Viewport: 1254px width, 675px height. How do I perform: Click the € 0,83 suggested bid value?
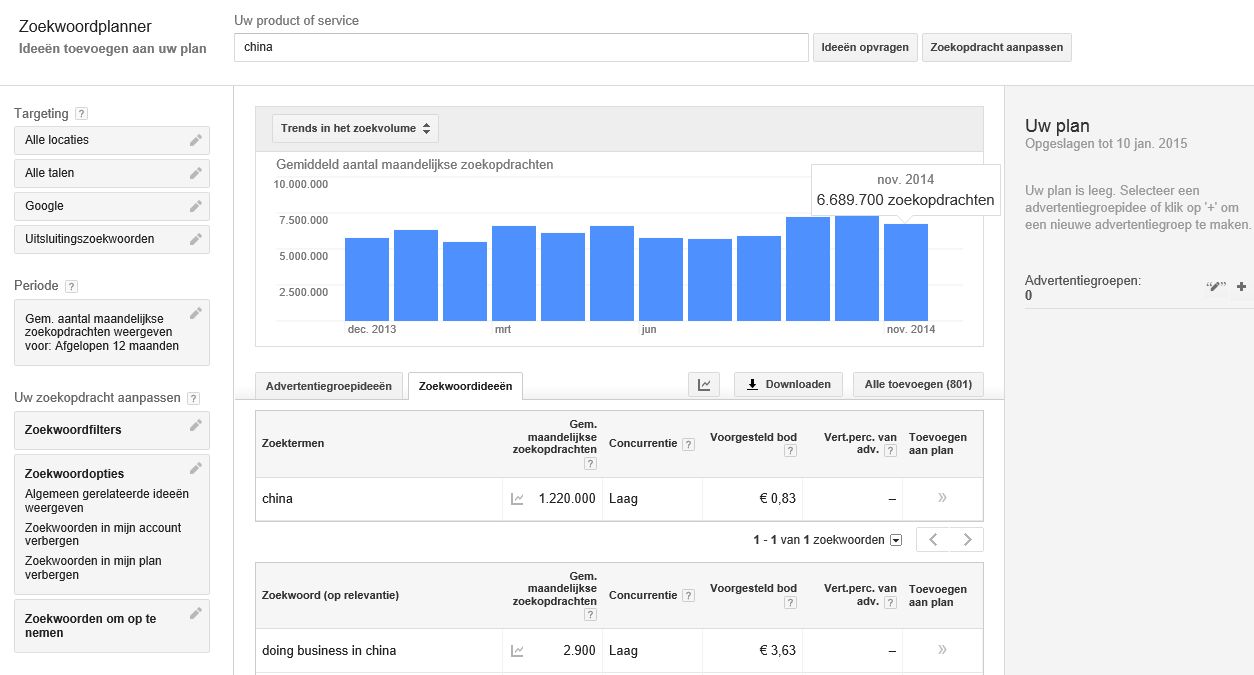click(777, 498)
